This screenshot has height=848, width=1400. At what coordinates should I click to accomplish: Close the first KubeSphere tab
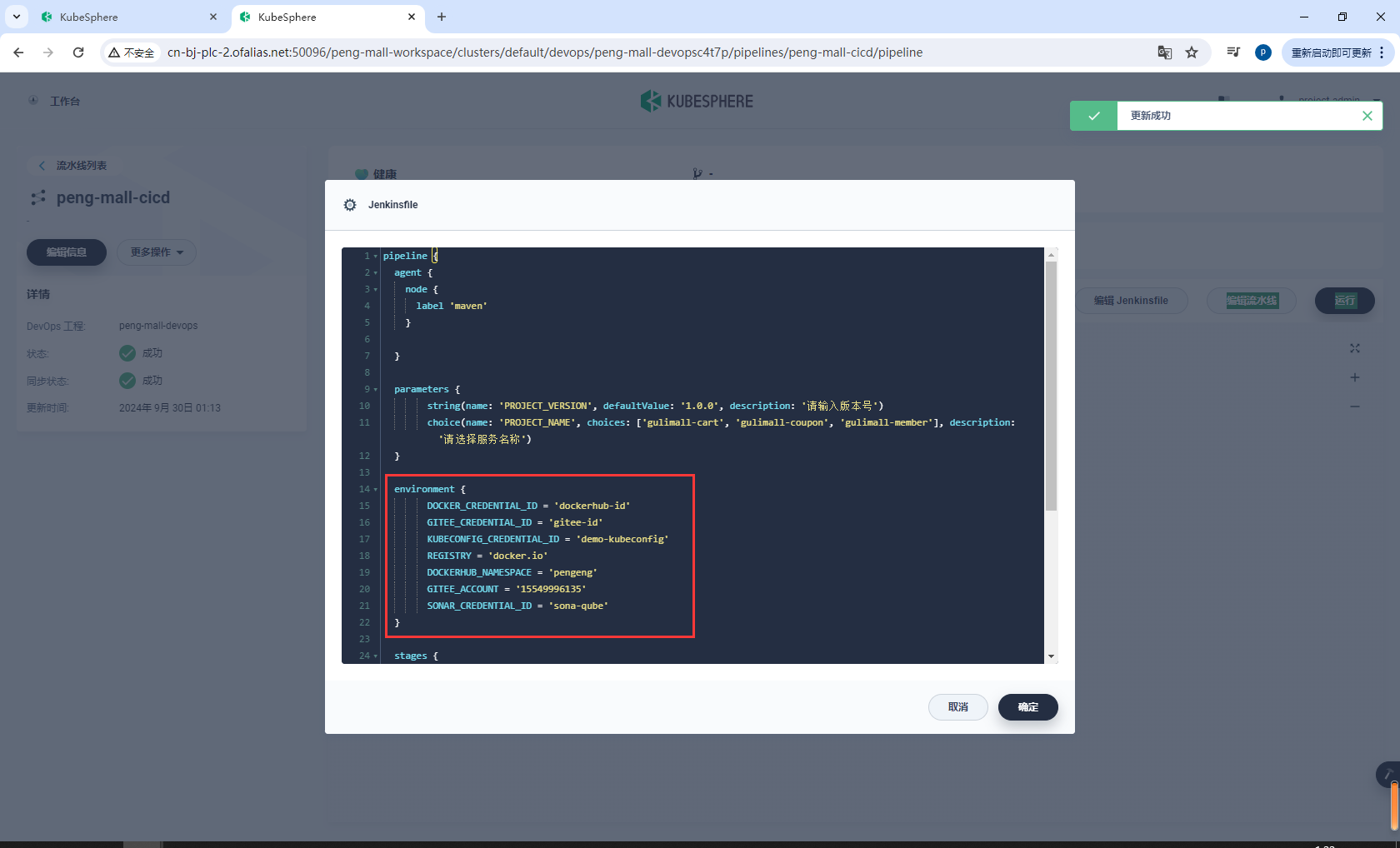[213, 17]
